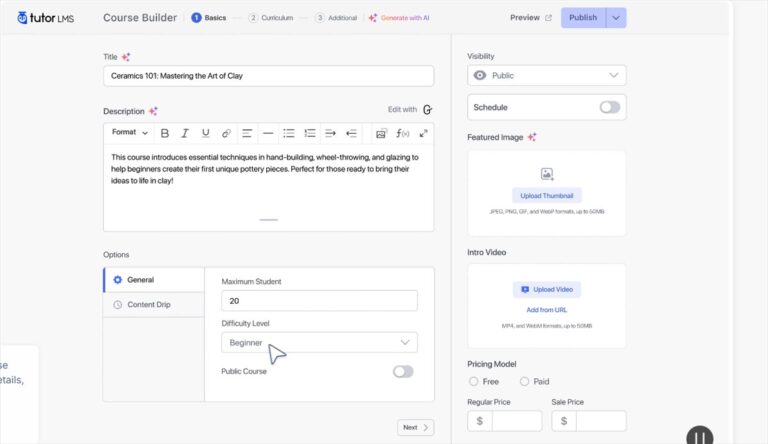
Task: Click the insert image icon in editor
Action: coord(381,133)
